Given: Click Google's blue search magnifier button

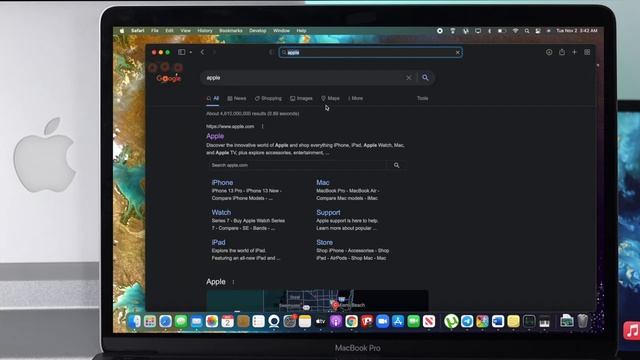Looking at the screenshot, I should point(425,78).
